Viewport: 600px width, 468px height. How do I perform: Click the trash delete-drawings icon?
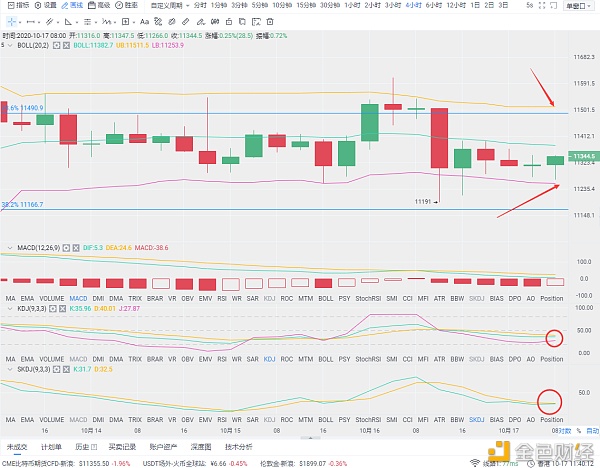(x=270, y=22)
